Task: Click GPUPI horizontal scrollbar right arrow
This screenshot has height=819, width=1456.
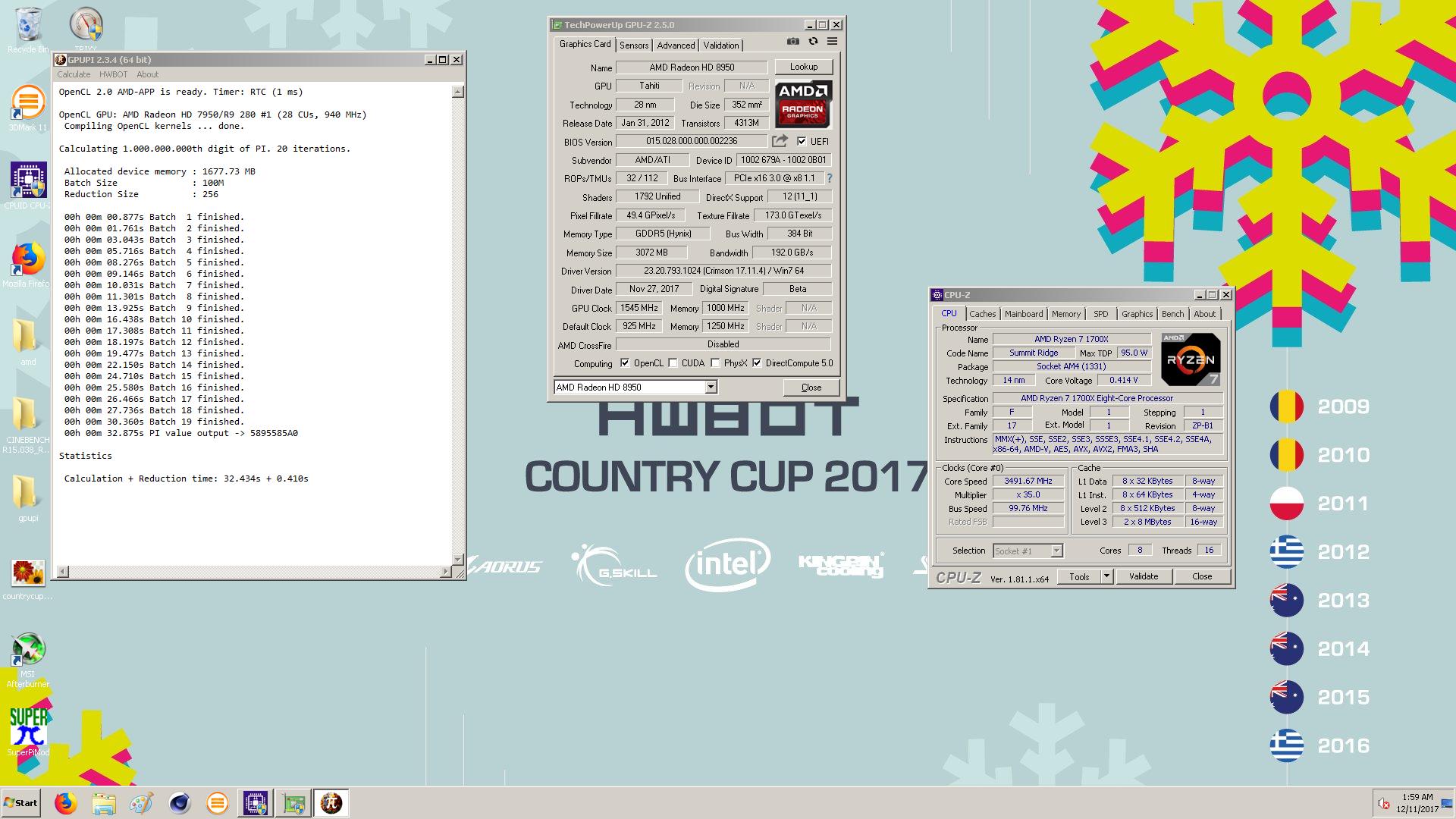Action: (447, 572)
